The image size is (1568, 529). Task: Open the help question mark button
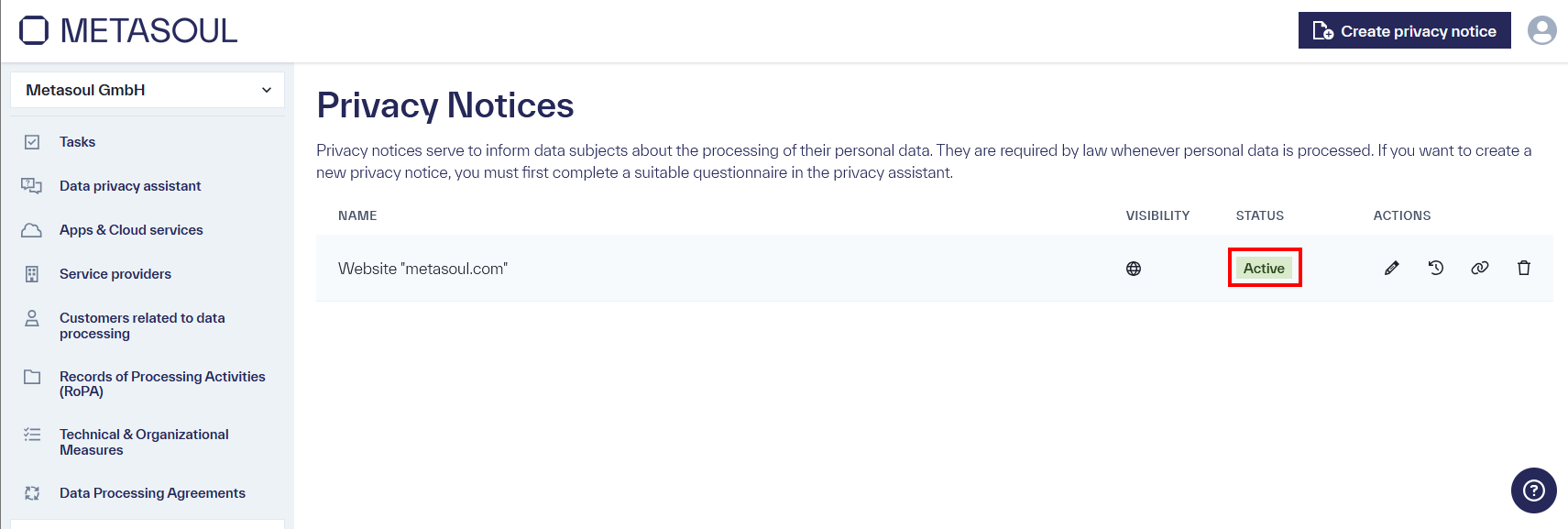(1533, 490)
